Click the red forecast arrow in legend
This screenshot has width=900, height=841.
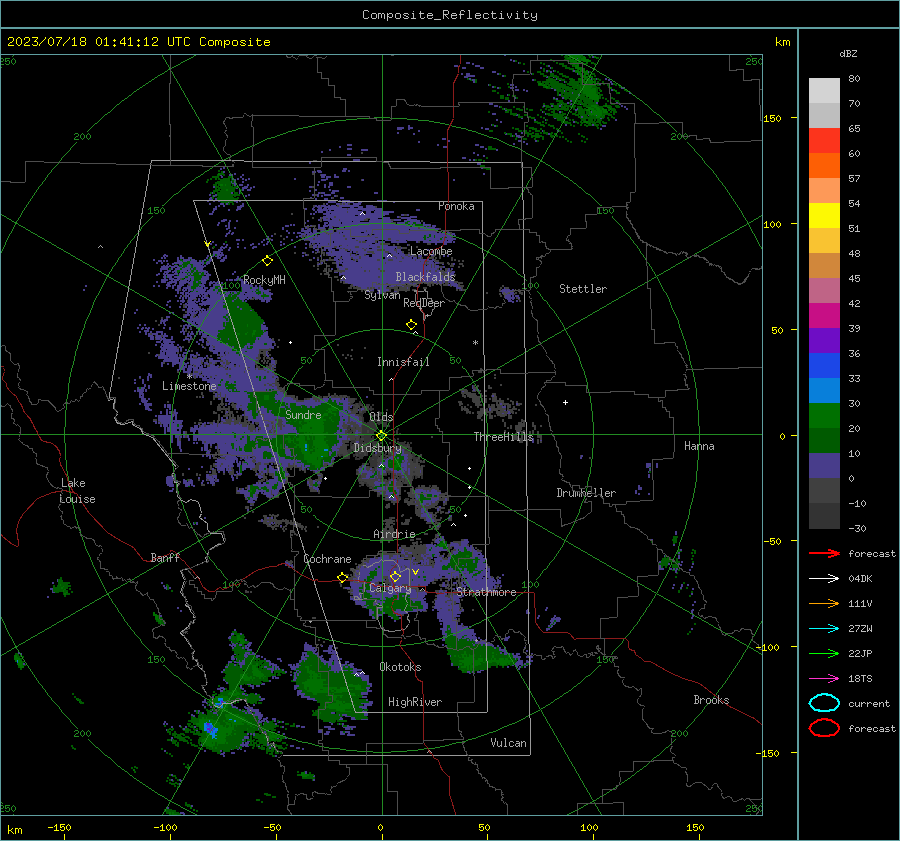point(824,553)
